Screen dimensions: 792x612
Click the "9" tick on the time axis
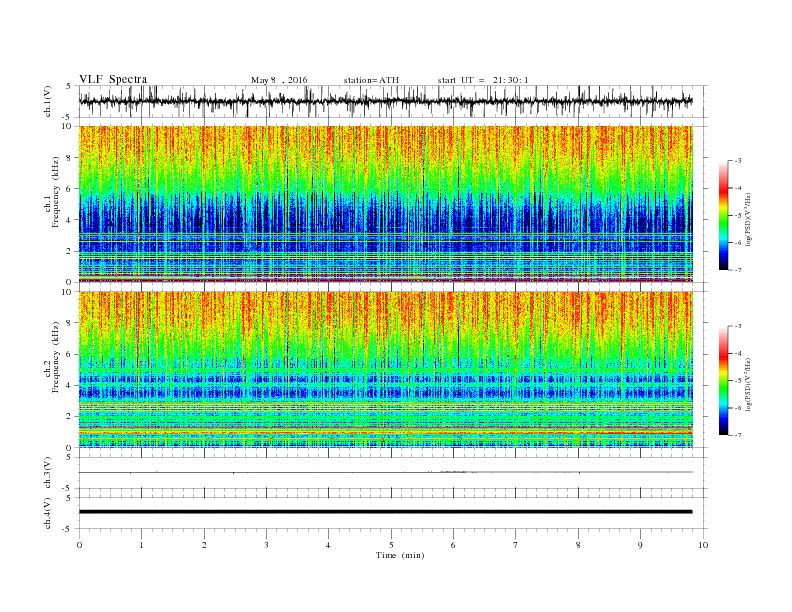tap(640, 545)
